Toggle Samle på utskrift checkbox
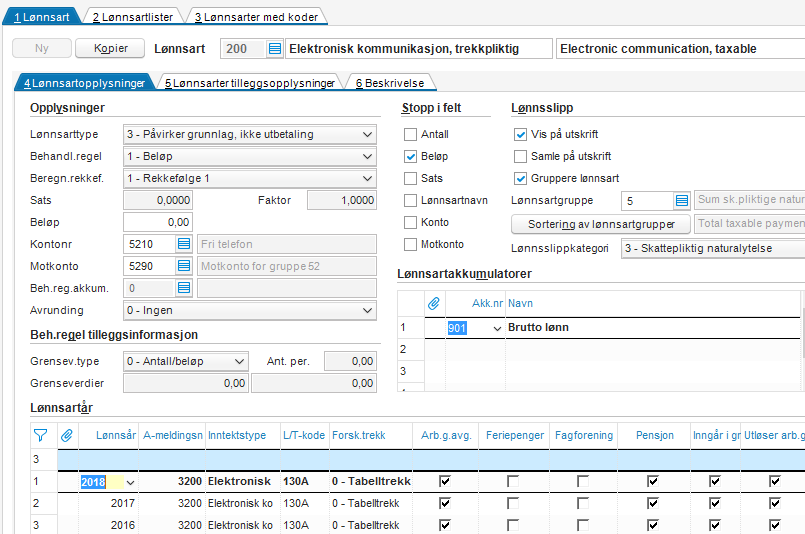This screenshot has height=534, width=805. [x=520, y=157]
